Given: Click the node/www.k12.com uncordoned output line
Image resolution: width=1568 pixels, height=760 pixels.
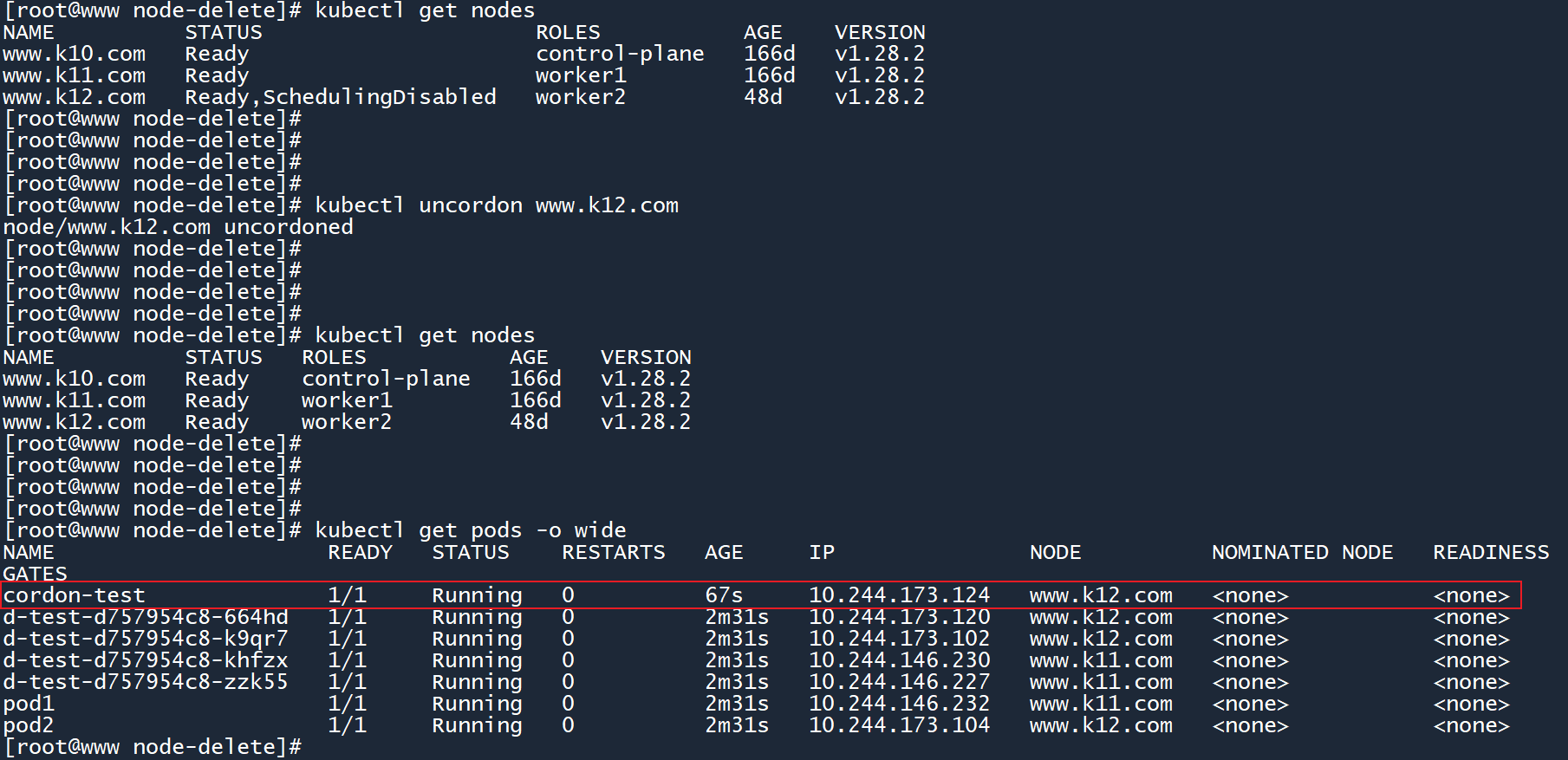Looking at the screenshot, I should (x=179, y=227).
